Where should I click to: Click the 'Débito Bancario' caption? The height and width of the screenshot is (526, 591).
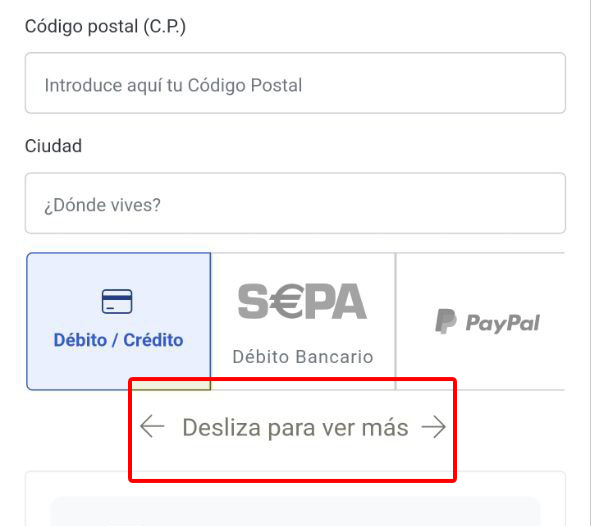point(303,356)
